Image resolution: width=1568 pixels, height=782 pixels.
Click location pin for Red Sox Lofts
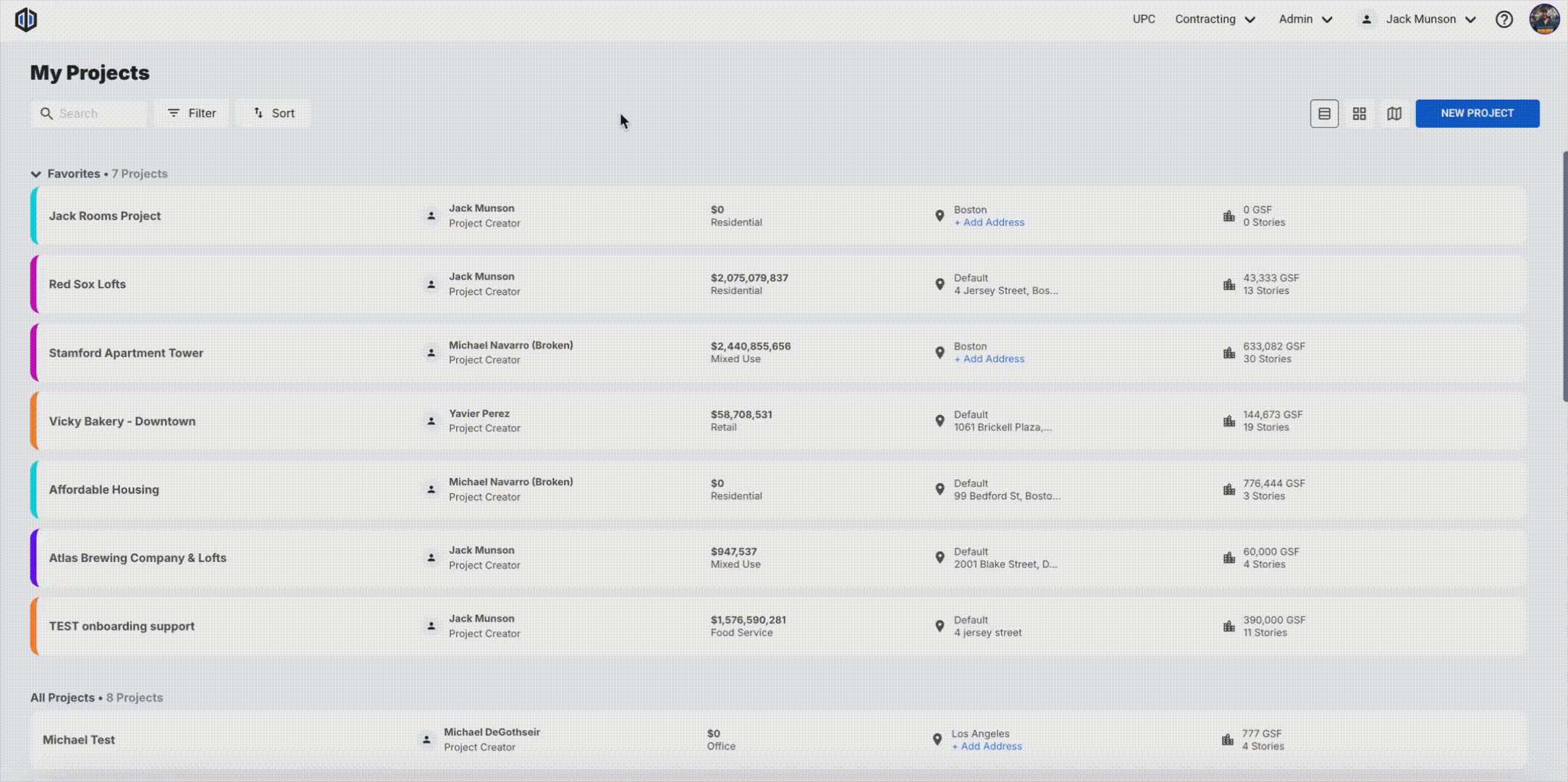point(940,285)
